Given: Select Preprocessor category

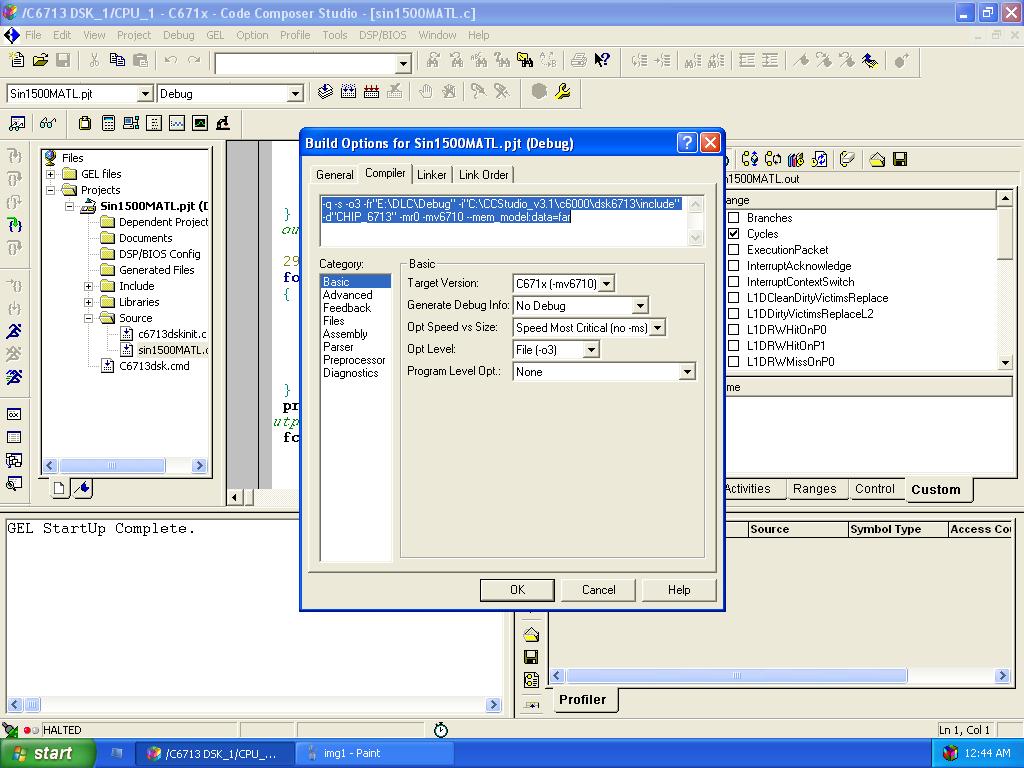Looking at the screenshot, I should (354, 360).
